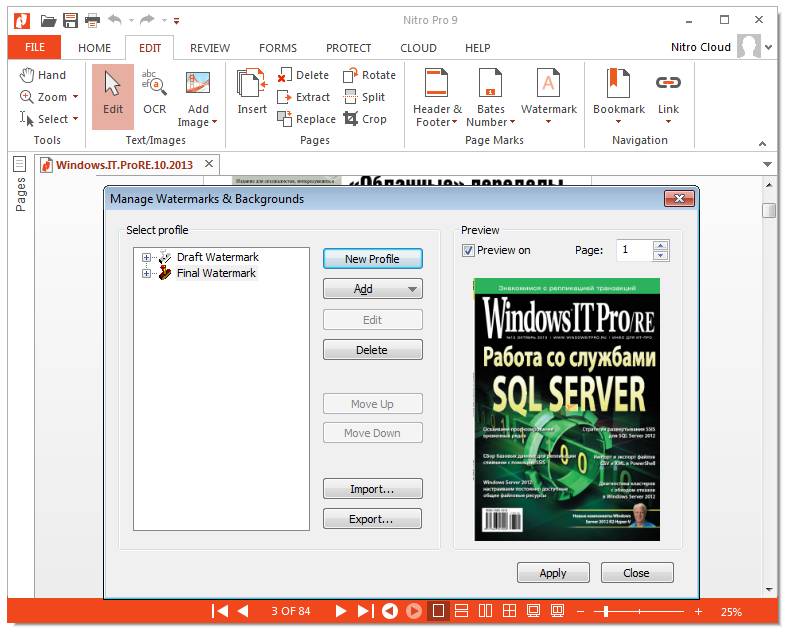Replace pages in the document
Screen dimensions: 786x635
[x=306, y=119]
